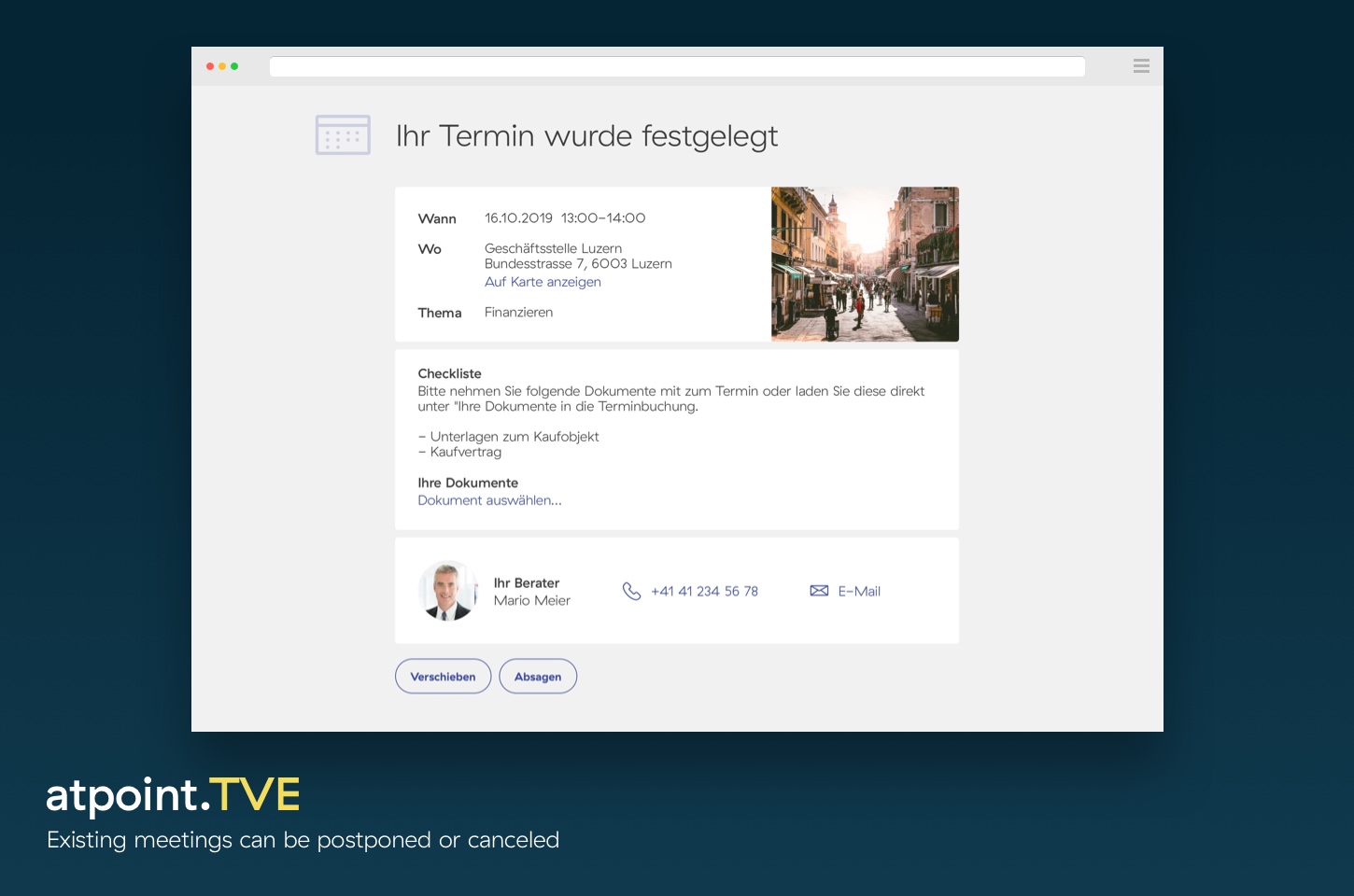Click the 'Ihre Dokumente' label
Image resolution: width=1354 pixels, height=896 pixels.
(468, 483)
